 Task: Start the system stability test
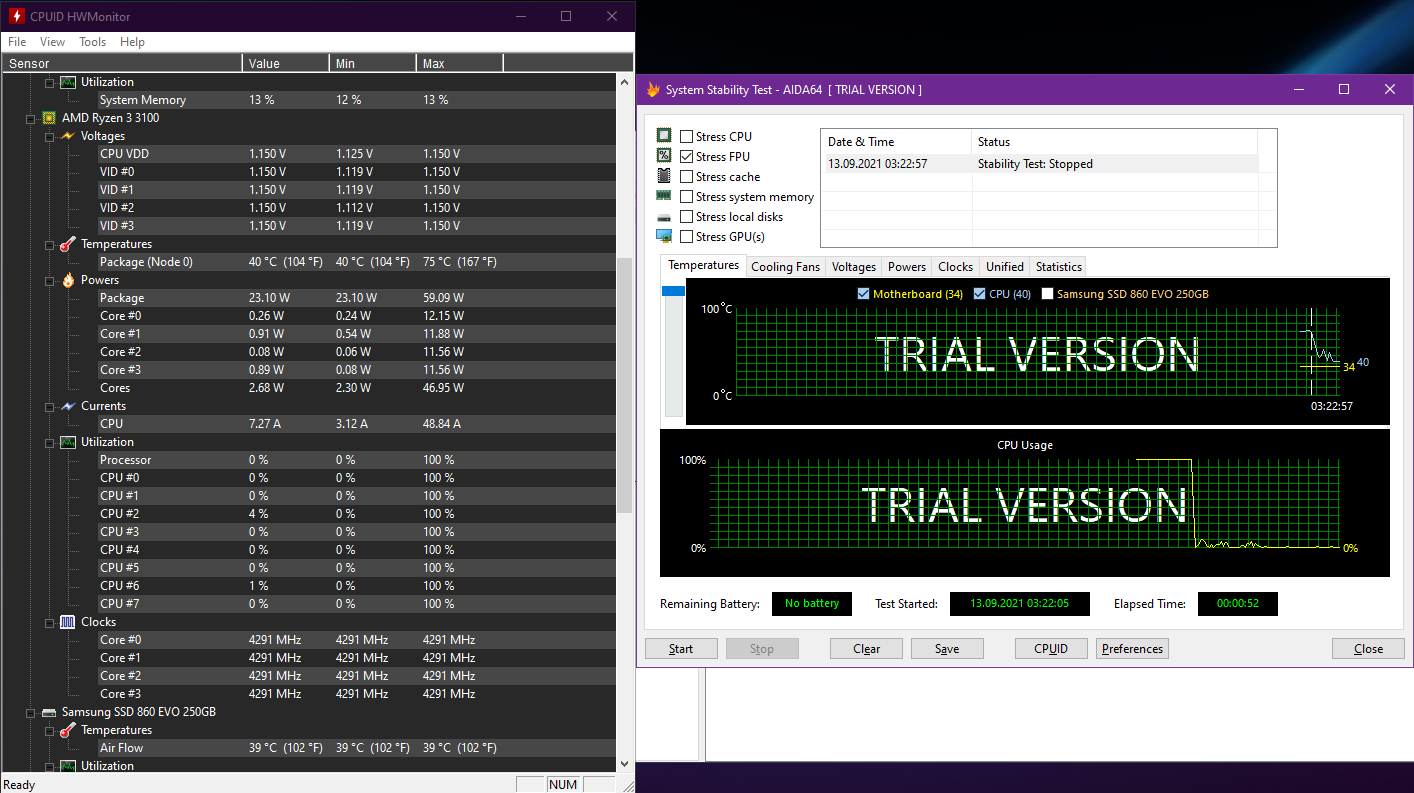click(x=681, y=649)
